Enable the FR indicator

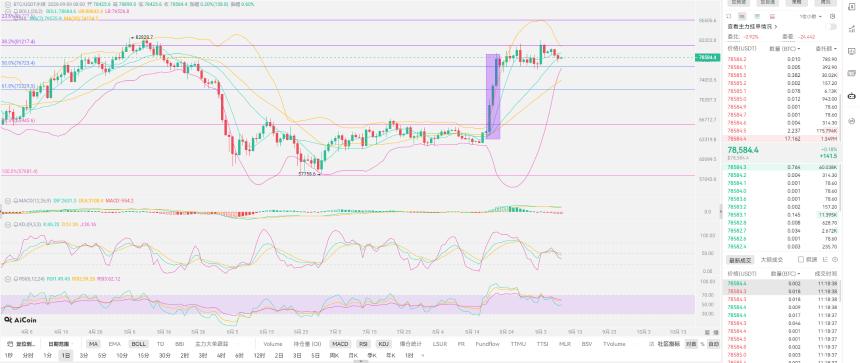click(461, 344)
